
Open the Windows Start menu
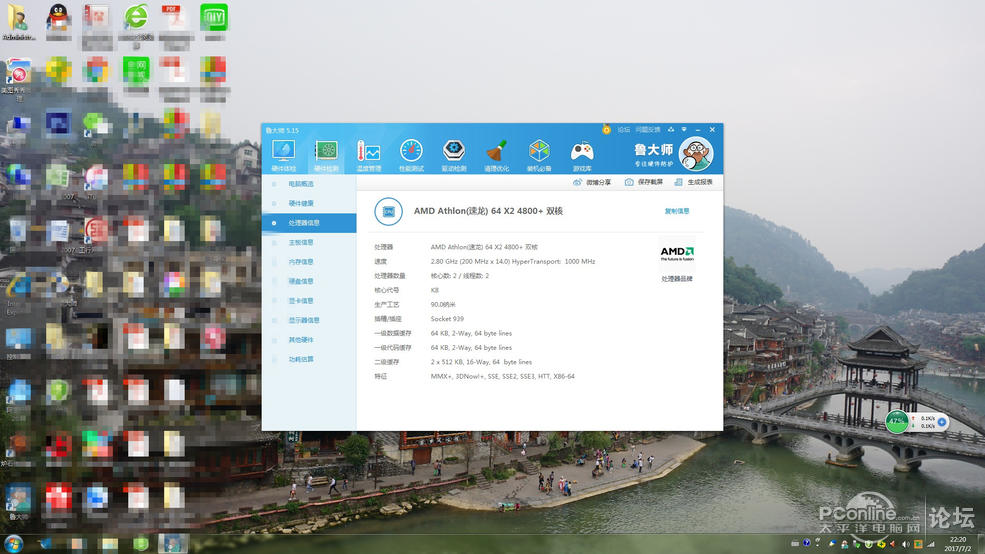click(x=13, y=544)
